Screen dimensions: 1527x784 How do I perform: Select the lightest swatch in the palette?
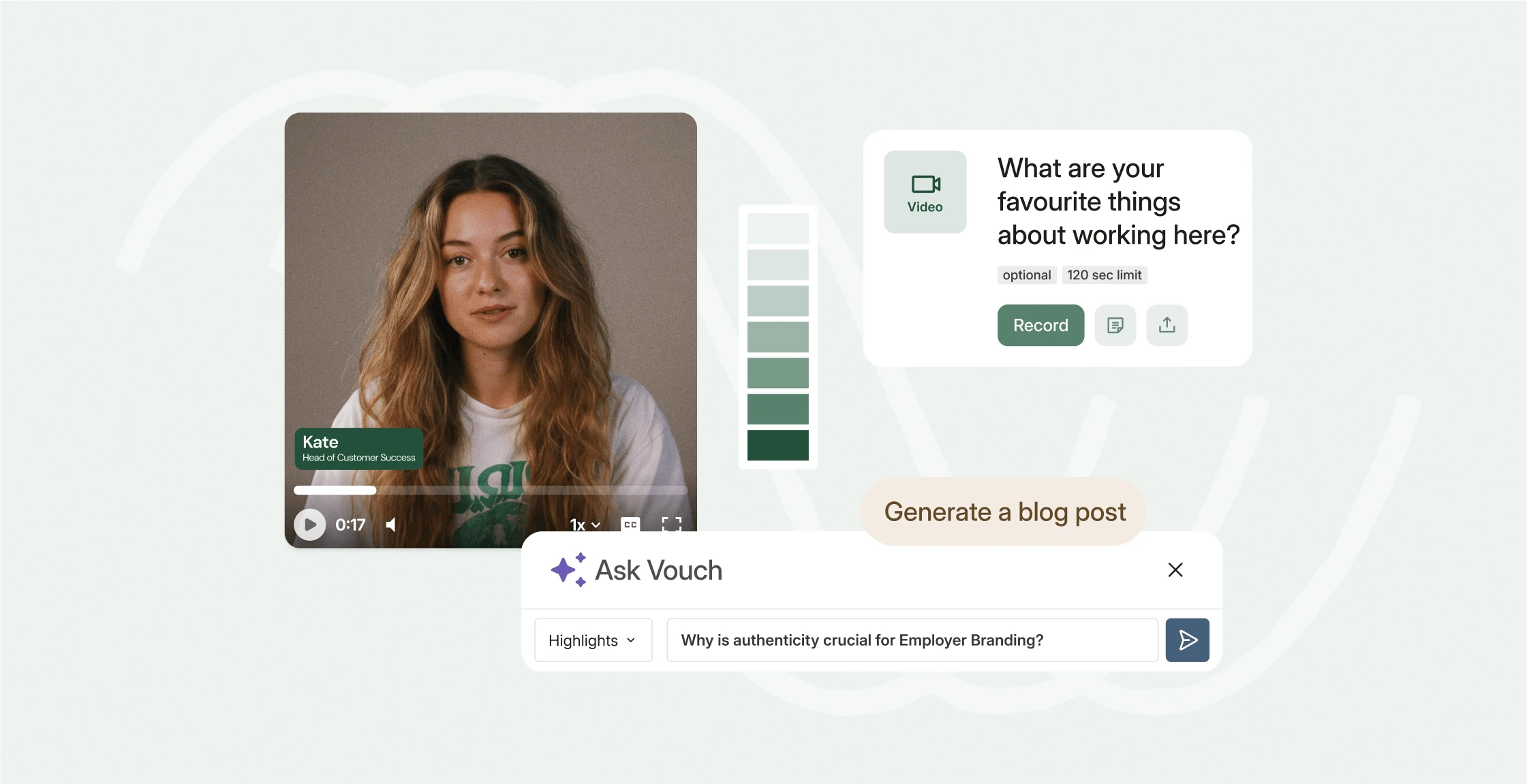[x=777, y=228]
